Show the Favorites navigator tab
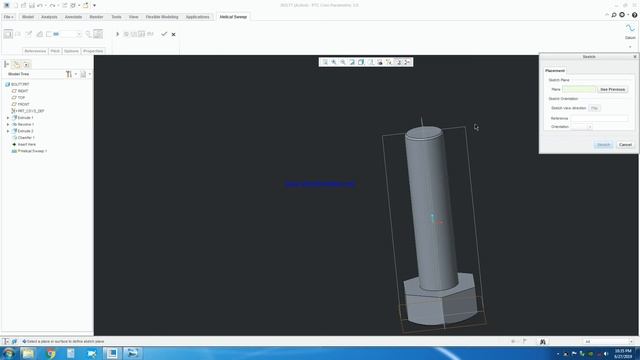Image resolution: width=640 pixels, height=360 pixels. click(26, 64)
